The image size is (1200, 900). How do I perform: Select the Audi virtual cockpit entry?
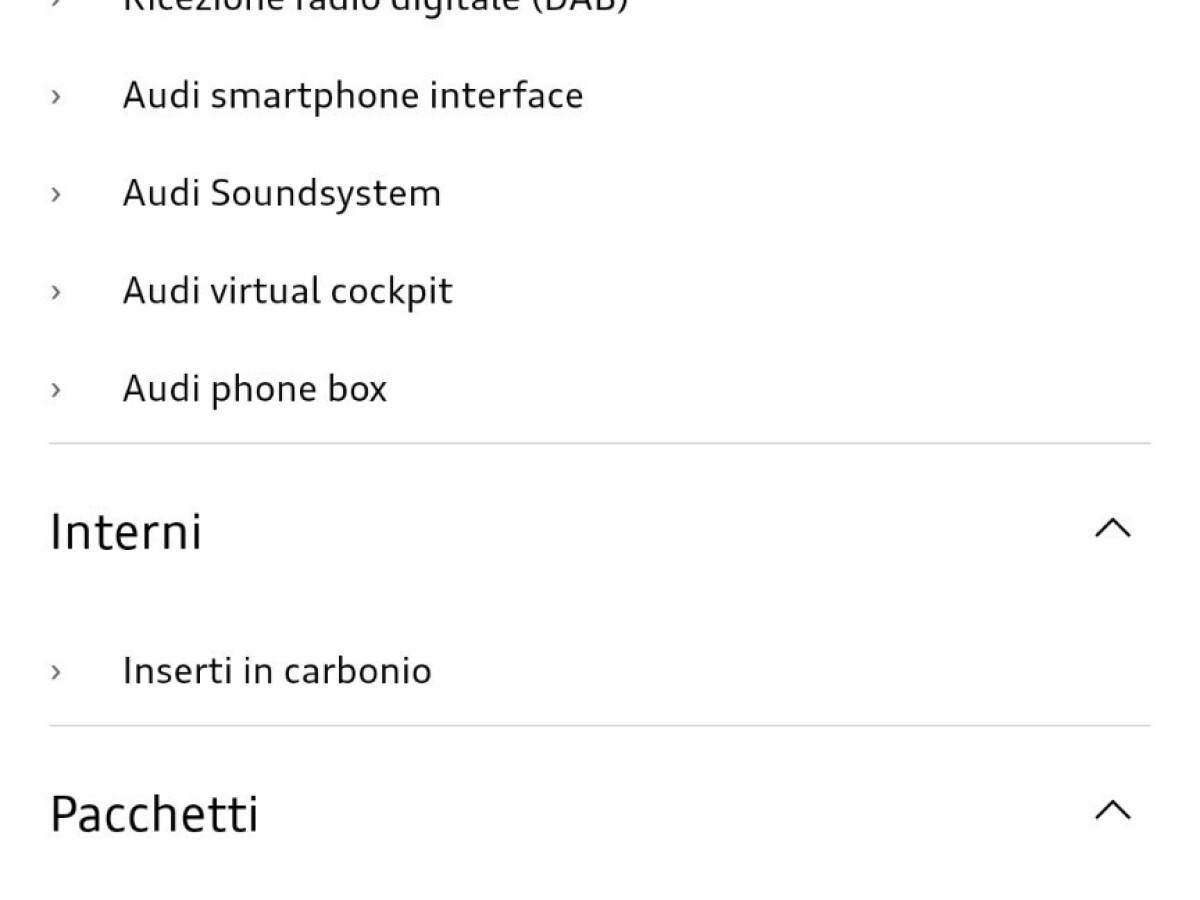287,291
